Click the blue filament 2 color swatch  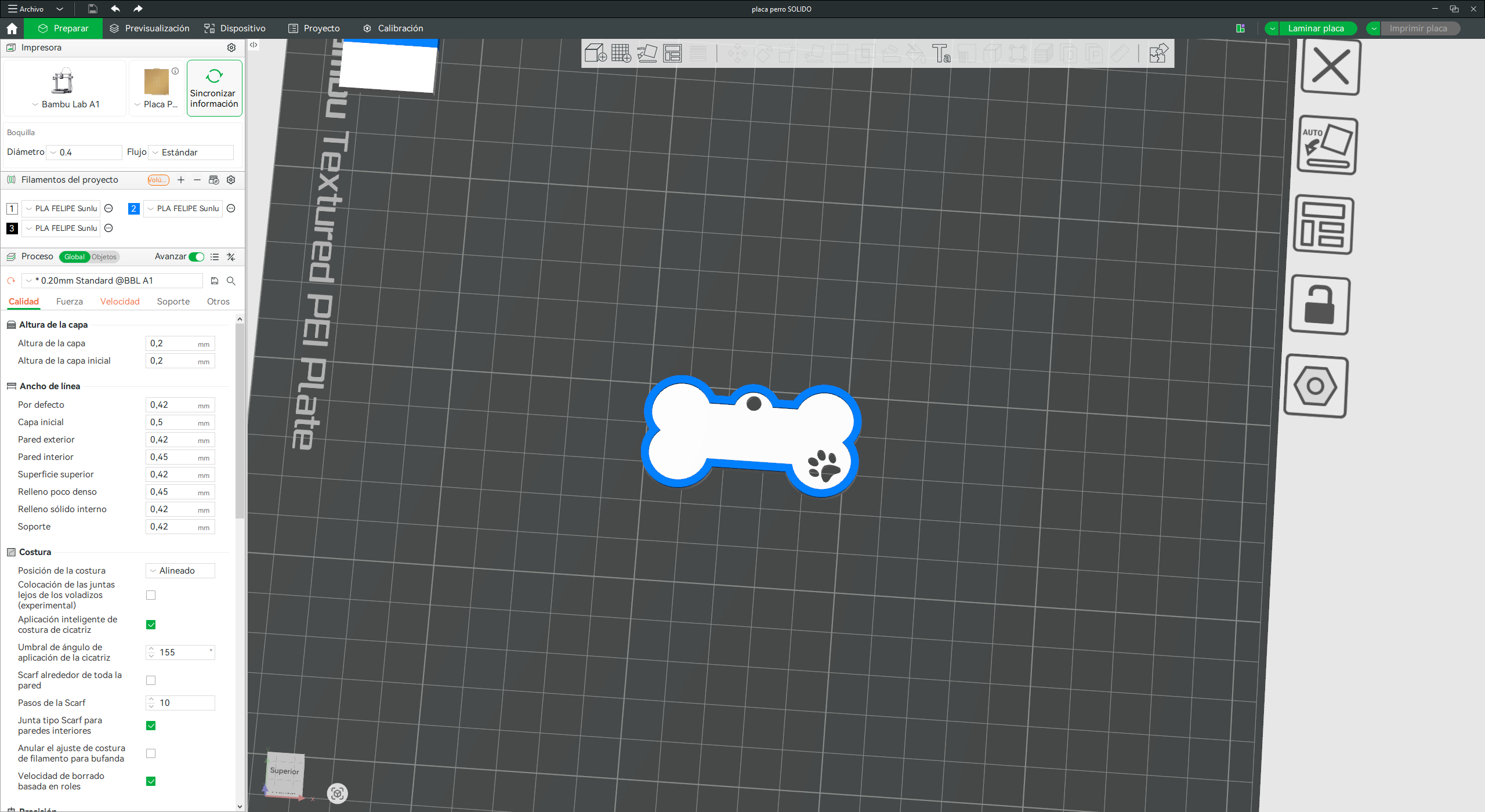[133, 209]
